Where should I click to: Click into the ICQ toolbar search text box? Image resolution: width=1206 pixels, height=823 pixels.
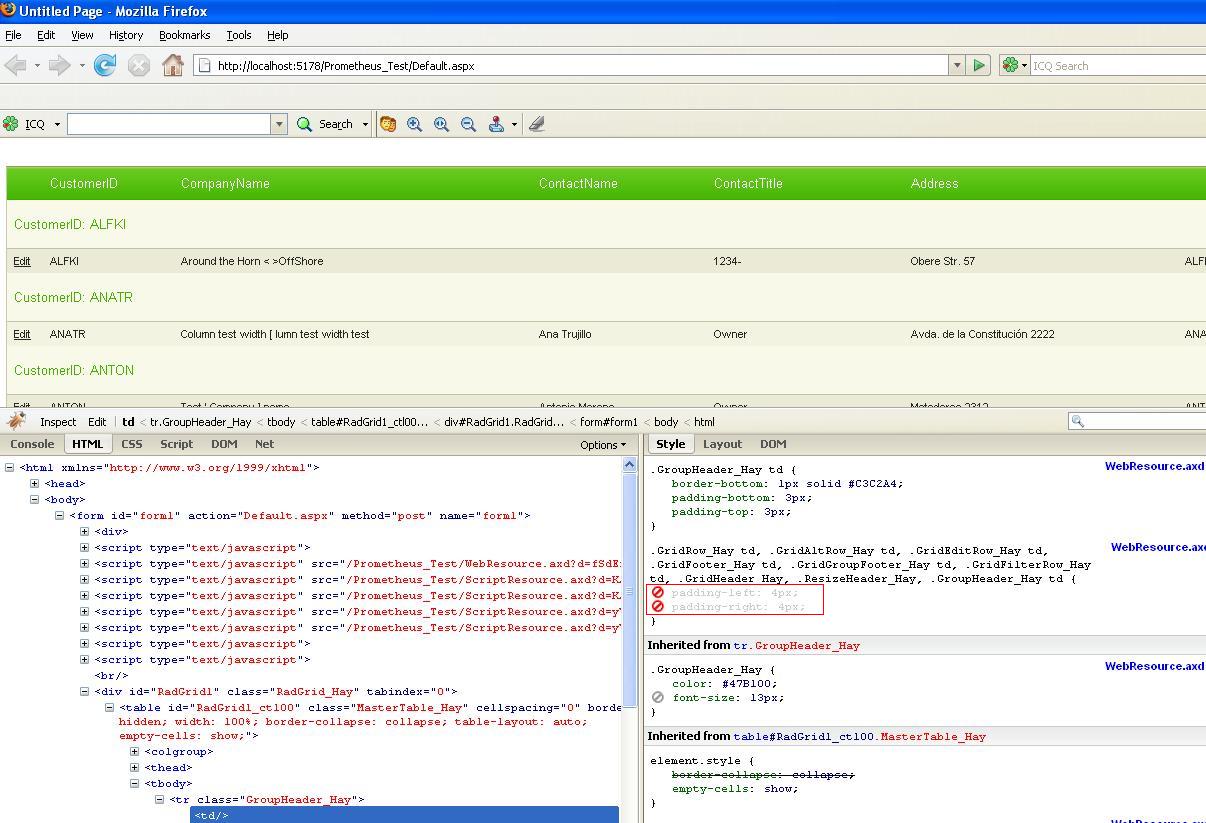pyautogui.click(x=169, y=124)
